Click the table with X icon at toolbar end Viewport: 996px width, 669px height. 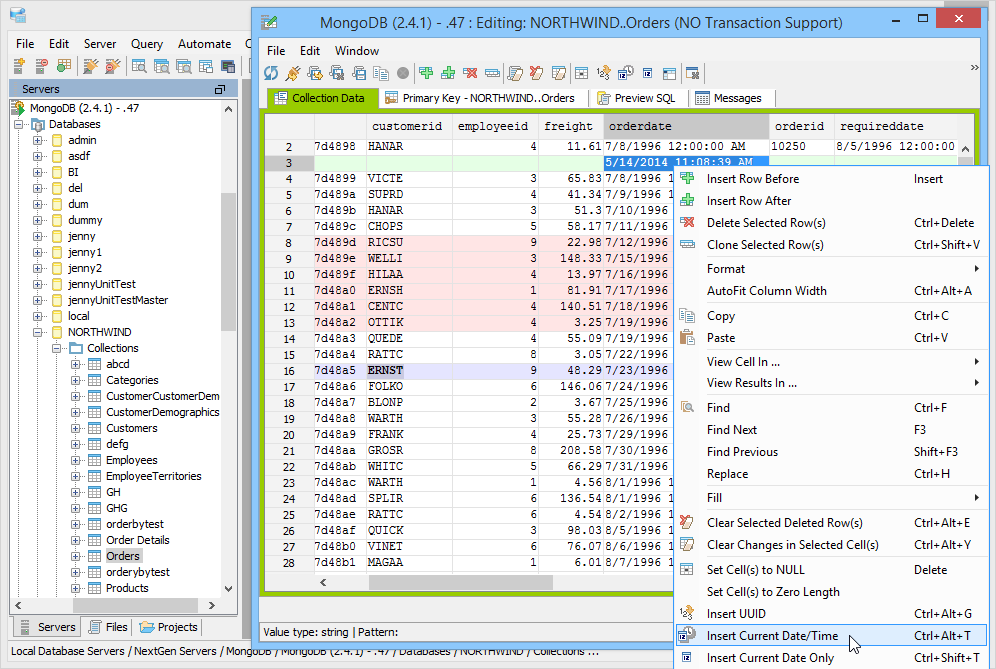pyautogui.click(x=693, y=73)
